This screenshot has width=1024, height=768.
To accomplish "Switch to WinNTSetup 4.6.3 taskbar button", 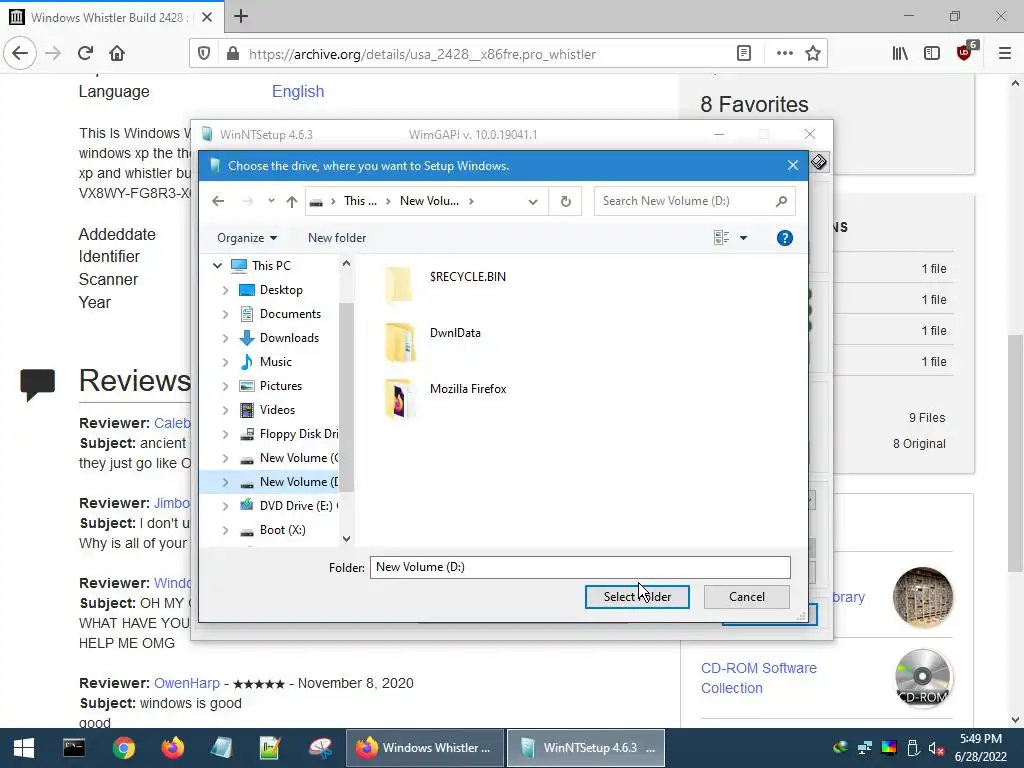I will point(586,748).
